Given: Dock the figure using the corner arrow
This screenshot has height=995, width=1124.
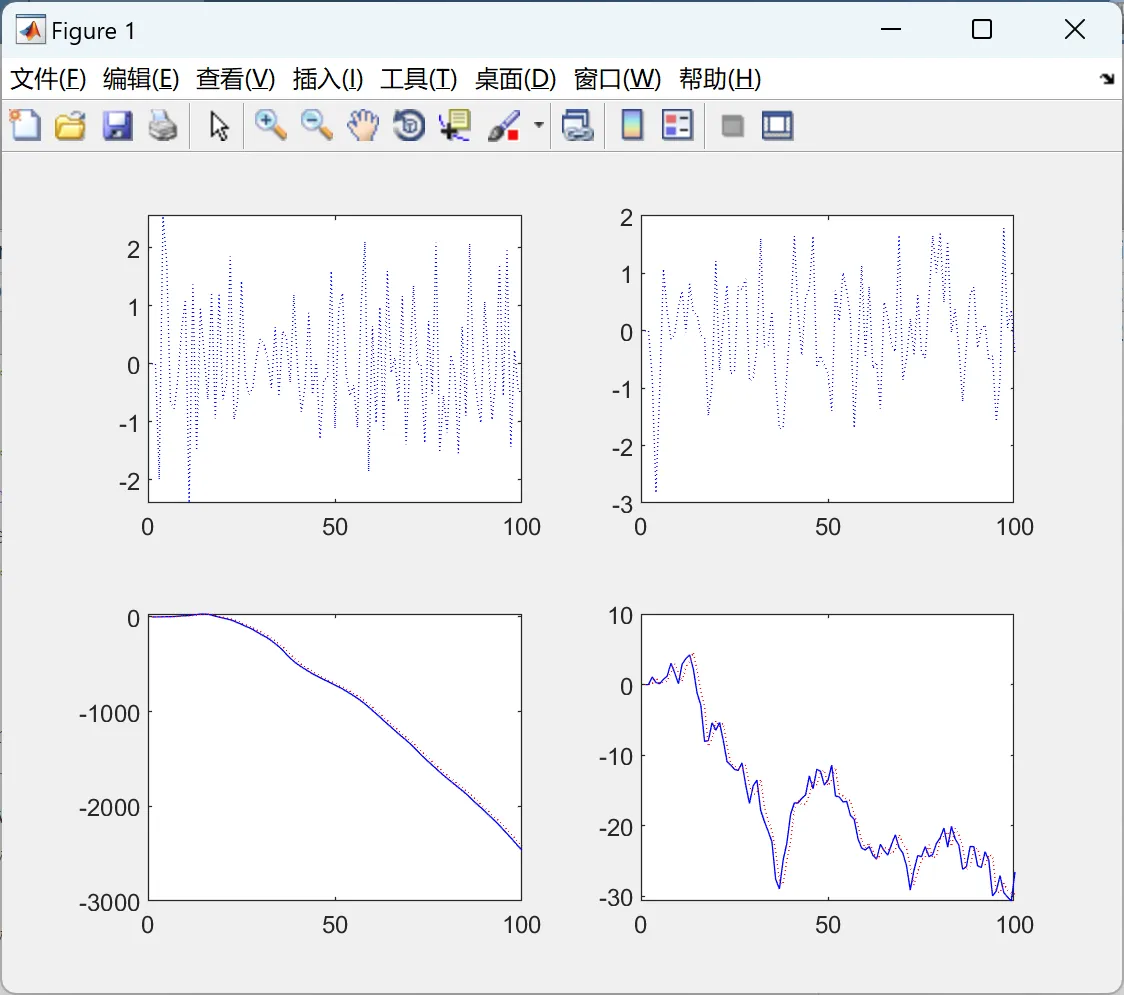Looking at the screenshot, I should click(1107, 78).
